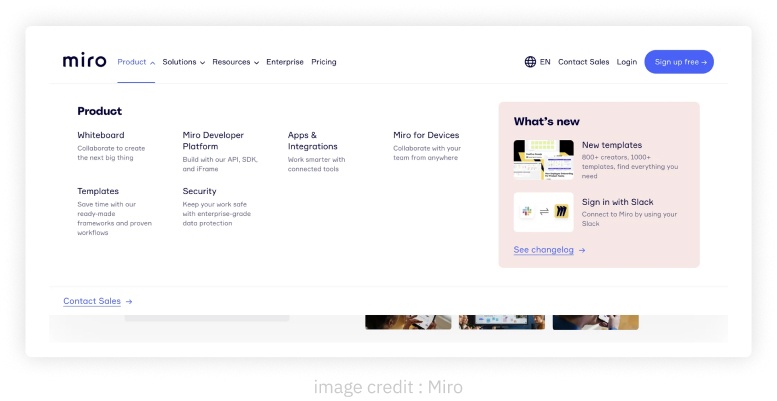Collapse the Product menu chevron
Viewport: 777px width, 401px height.
(x=153, y=63)
